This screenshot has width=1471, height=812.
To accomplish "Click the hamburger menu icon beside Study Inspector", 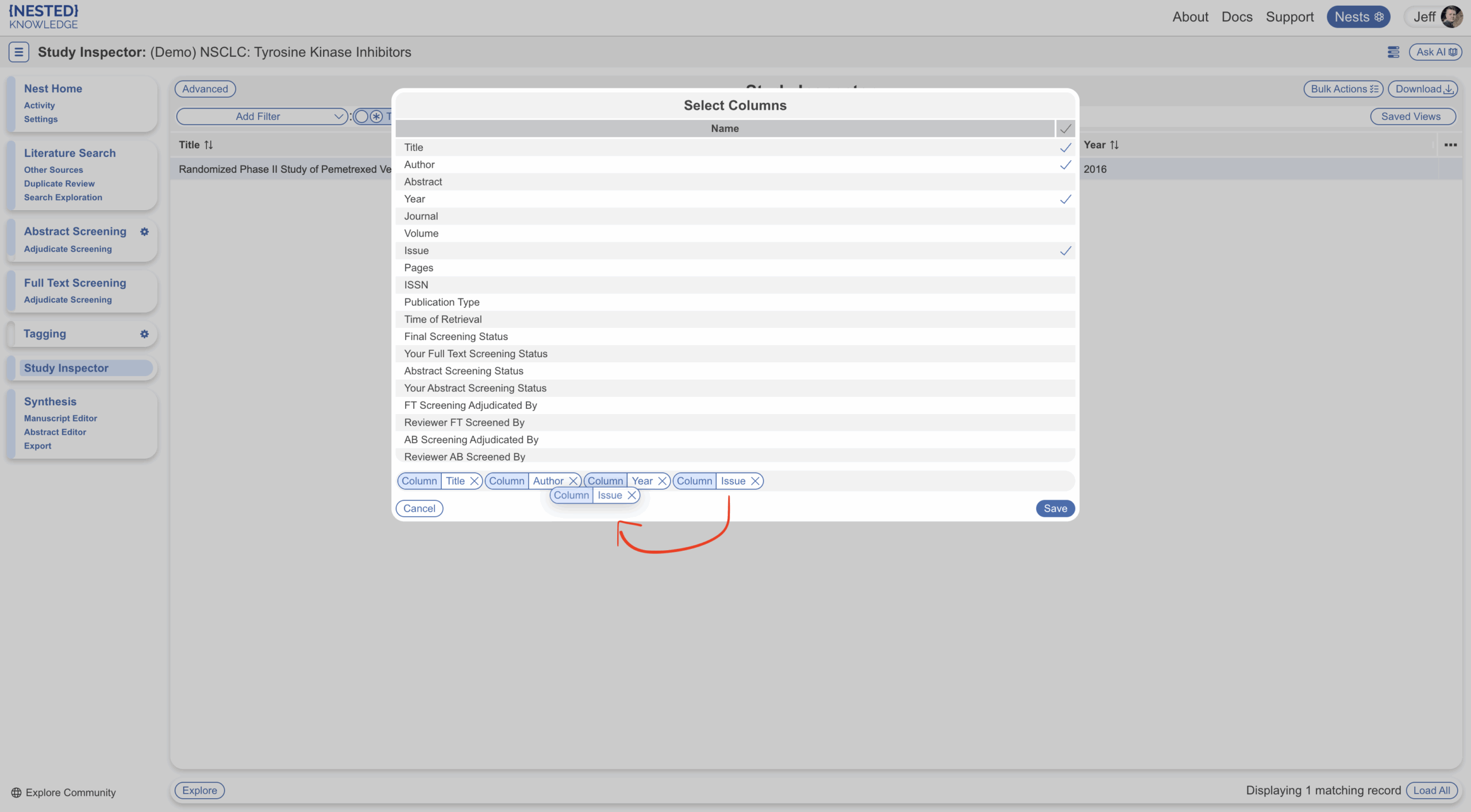I will click(x=18, y=52).
